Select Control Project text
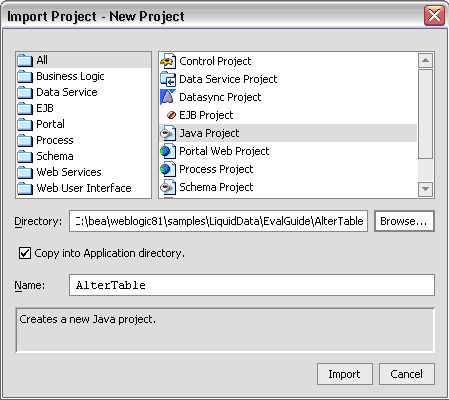The image size is (449, 400). [x=215, y=61]
